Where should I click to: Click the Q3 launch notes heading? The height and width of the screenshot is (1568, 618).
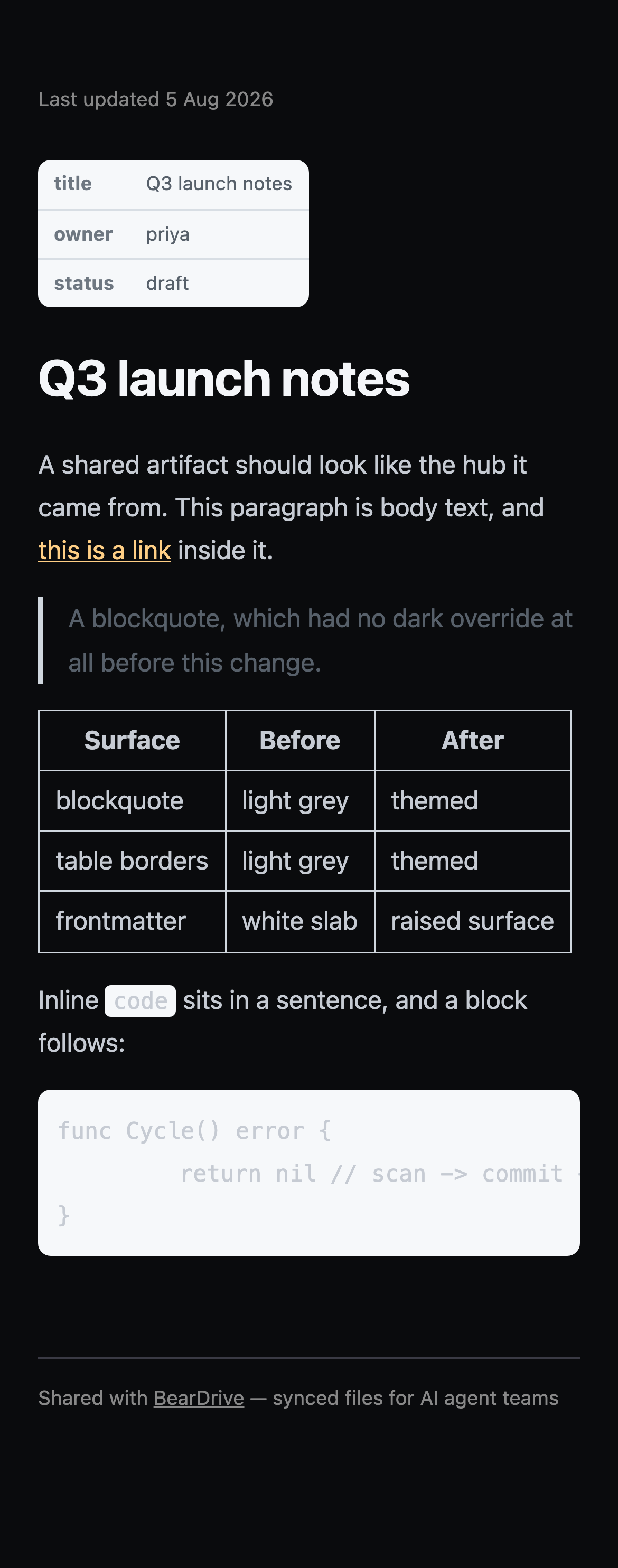224,379
